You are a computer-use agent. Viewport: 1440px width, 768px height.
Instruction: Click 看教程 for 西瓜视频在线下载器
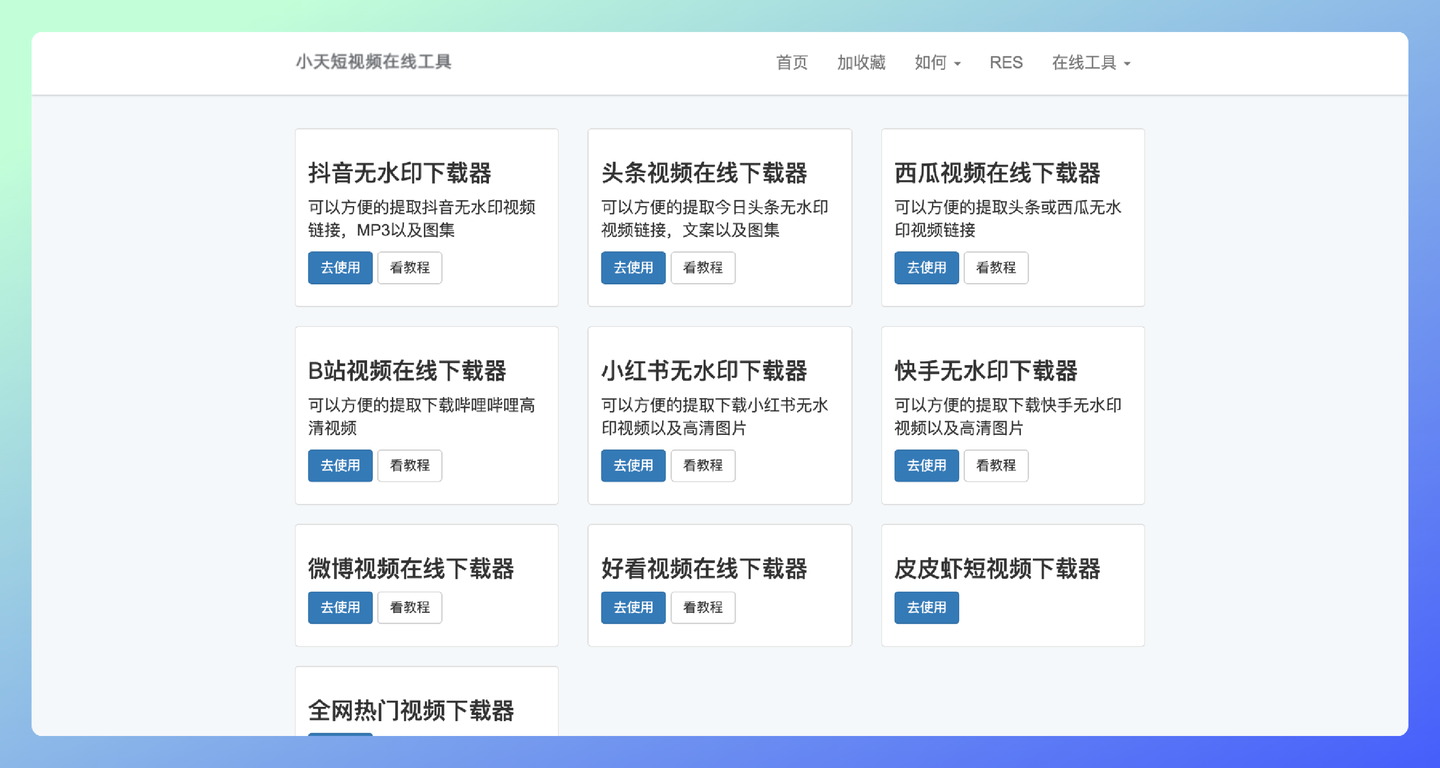pyautogui.click(x=996, y=268)
